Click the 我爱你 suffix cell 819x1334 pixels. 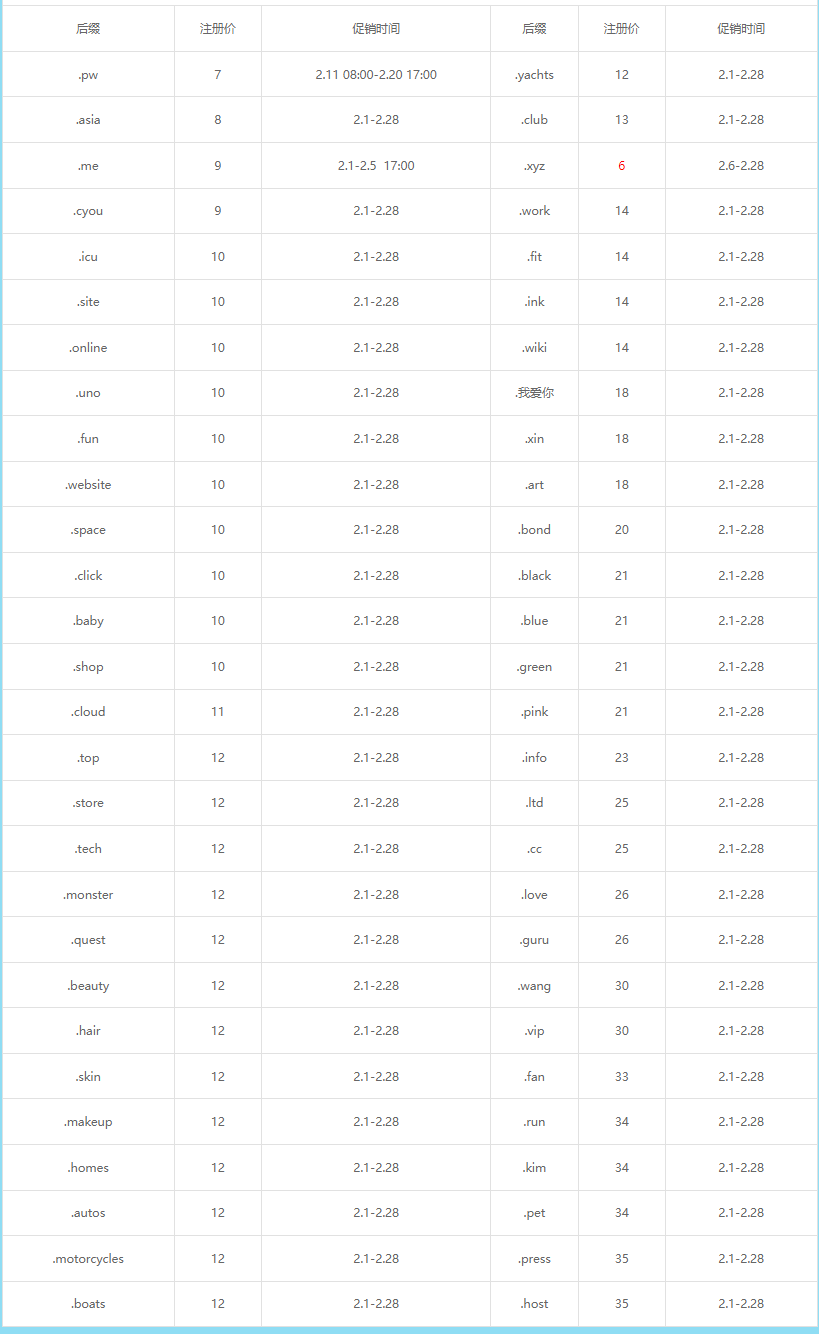534,393
